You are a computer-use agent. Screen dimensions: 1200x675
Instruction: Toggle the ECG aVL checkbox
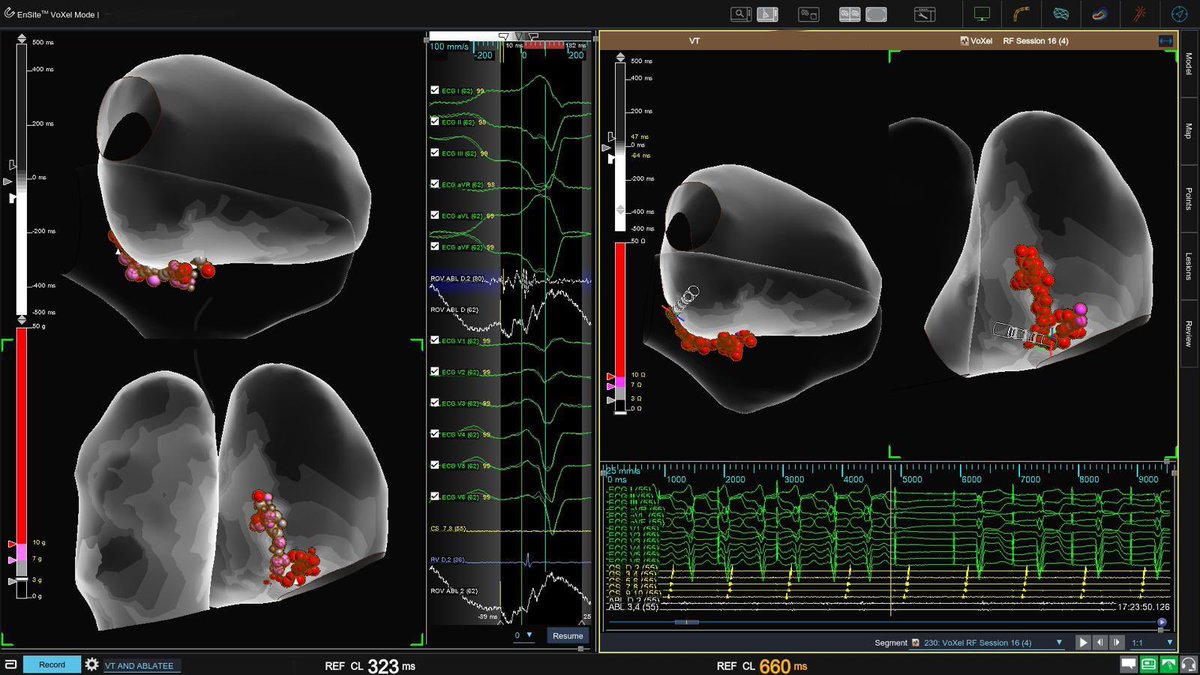point(434,215)
